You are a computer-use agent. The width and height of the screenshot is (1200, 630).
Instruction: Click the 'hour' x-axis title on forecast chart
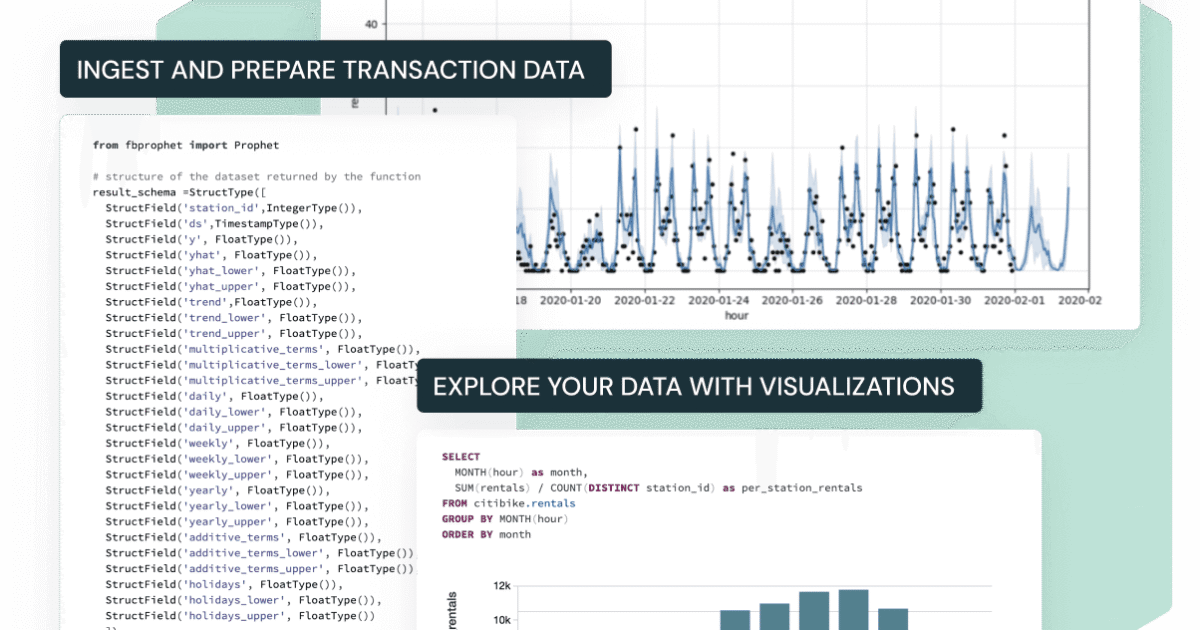(x=737, y=315)
